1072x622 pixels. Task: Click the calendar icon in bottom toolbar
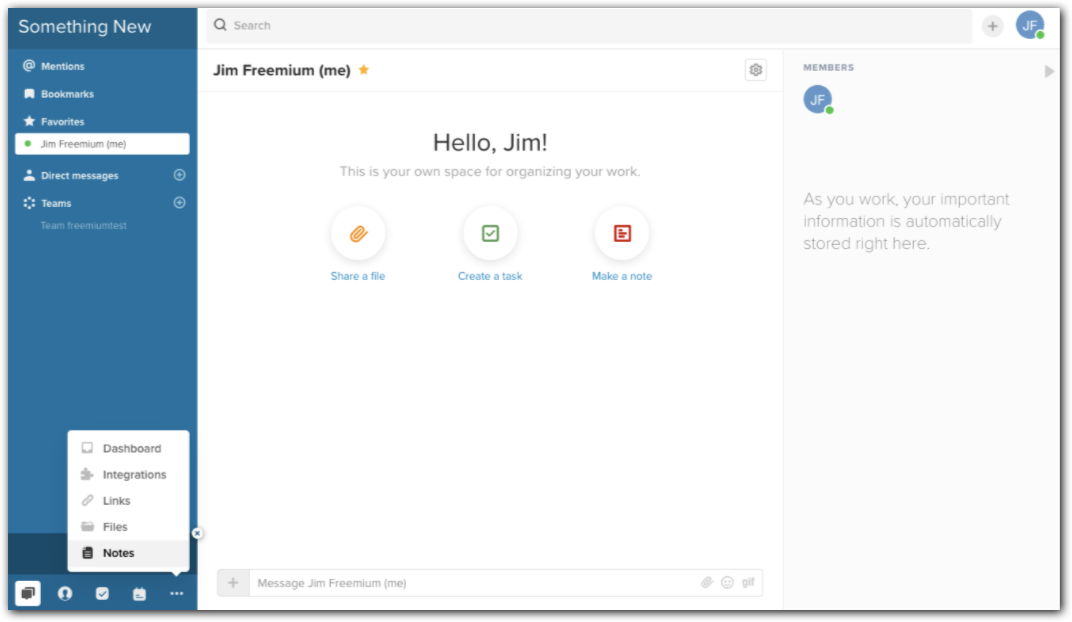point(139,592)
